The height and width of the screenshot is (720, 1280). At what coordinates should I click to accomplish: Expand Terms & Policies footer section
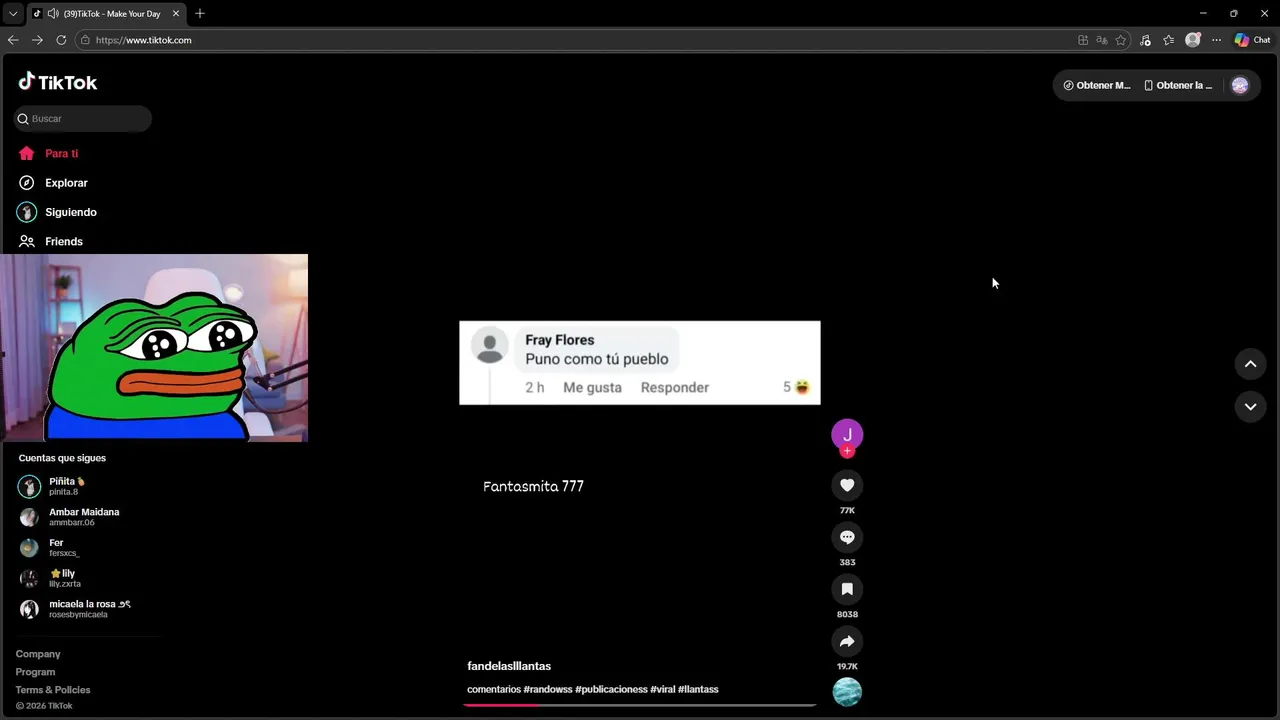[x=53, y=690]
